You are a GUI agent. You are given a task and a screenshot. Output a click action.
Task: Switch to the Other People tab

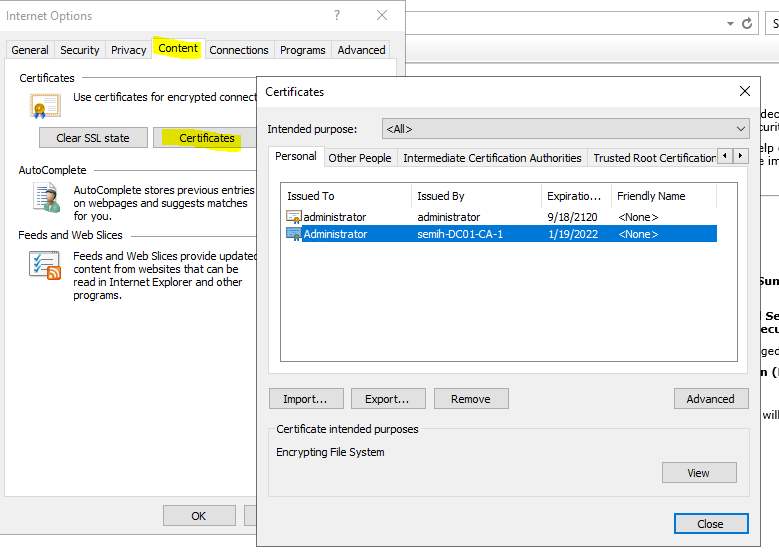[x=360, y=158]
